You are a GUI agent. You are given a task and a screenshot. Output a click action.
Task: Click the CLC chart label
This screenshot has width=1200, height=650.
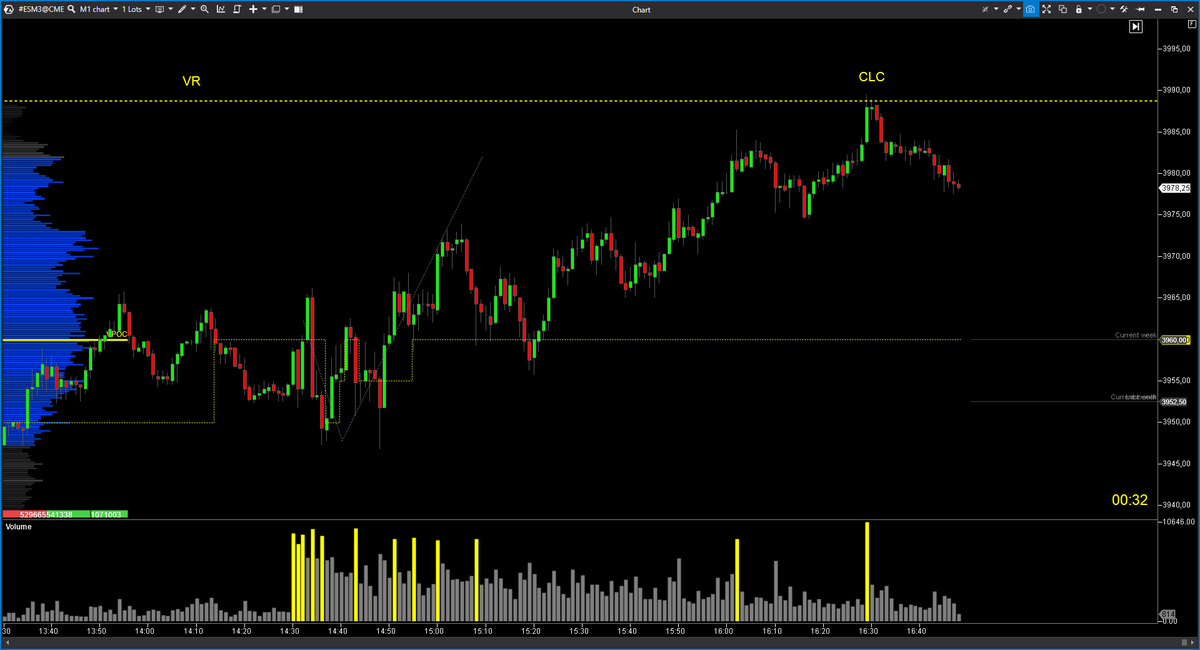871,77
